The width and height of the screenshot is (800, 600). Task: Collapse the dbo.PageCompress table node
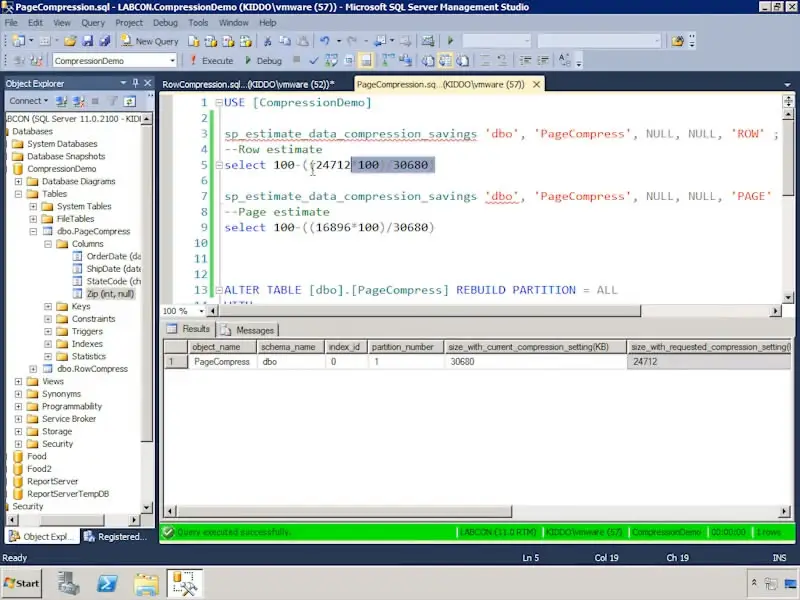point(33,231)
